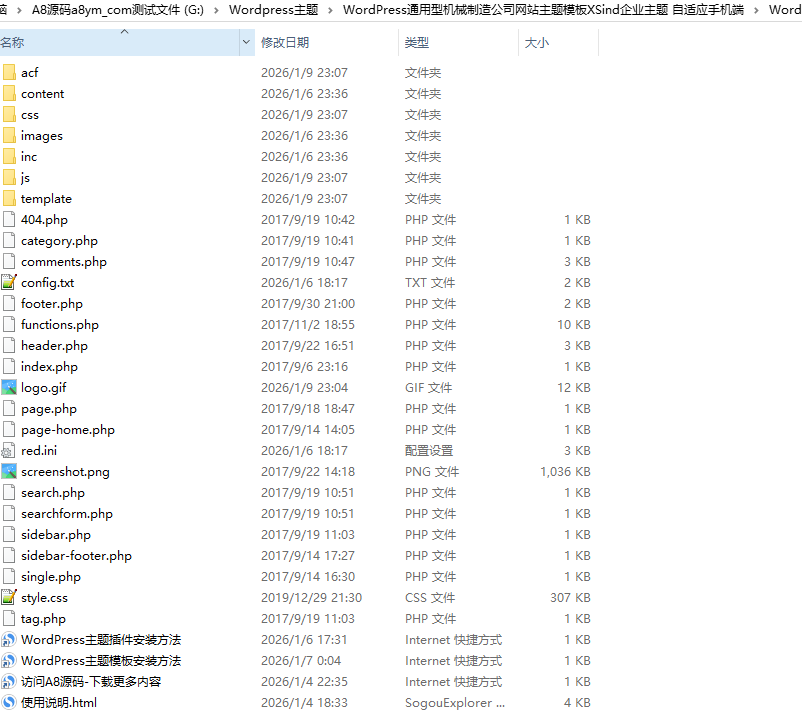Viewport: 802px width, 721px height.
Task: Open the breadcrumb chevron after the G: drive
Action: [216, 10]
